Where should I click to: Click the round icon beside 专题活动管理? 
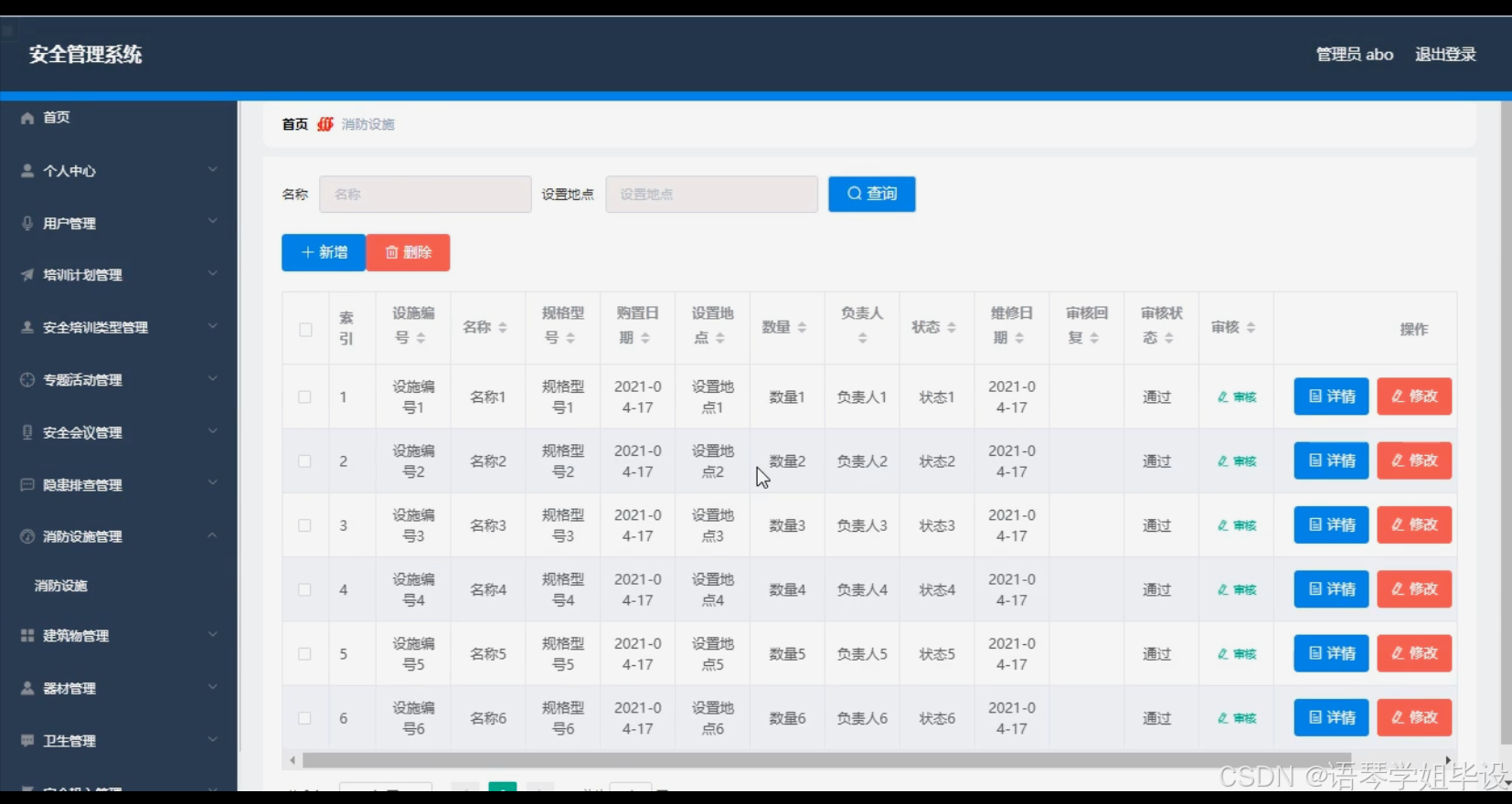click(x=27, y=380)
